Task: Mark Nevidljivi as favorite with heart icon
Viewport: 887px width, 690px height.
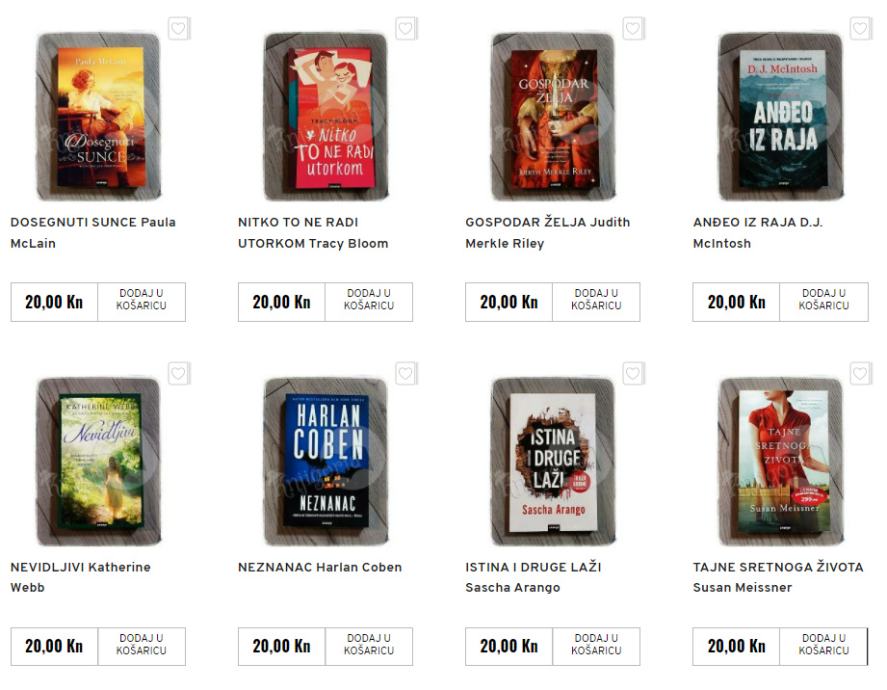Action: coord(179,374)
